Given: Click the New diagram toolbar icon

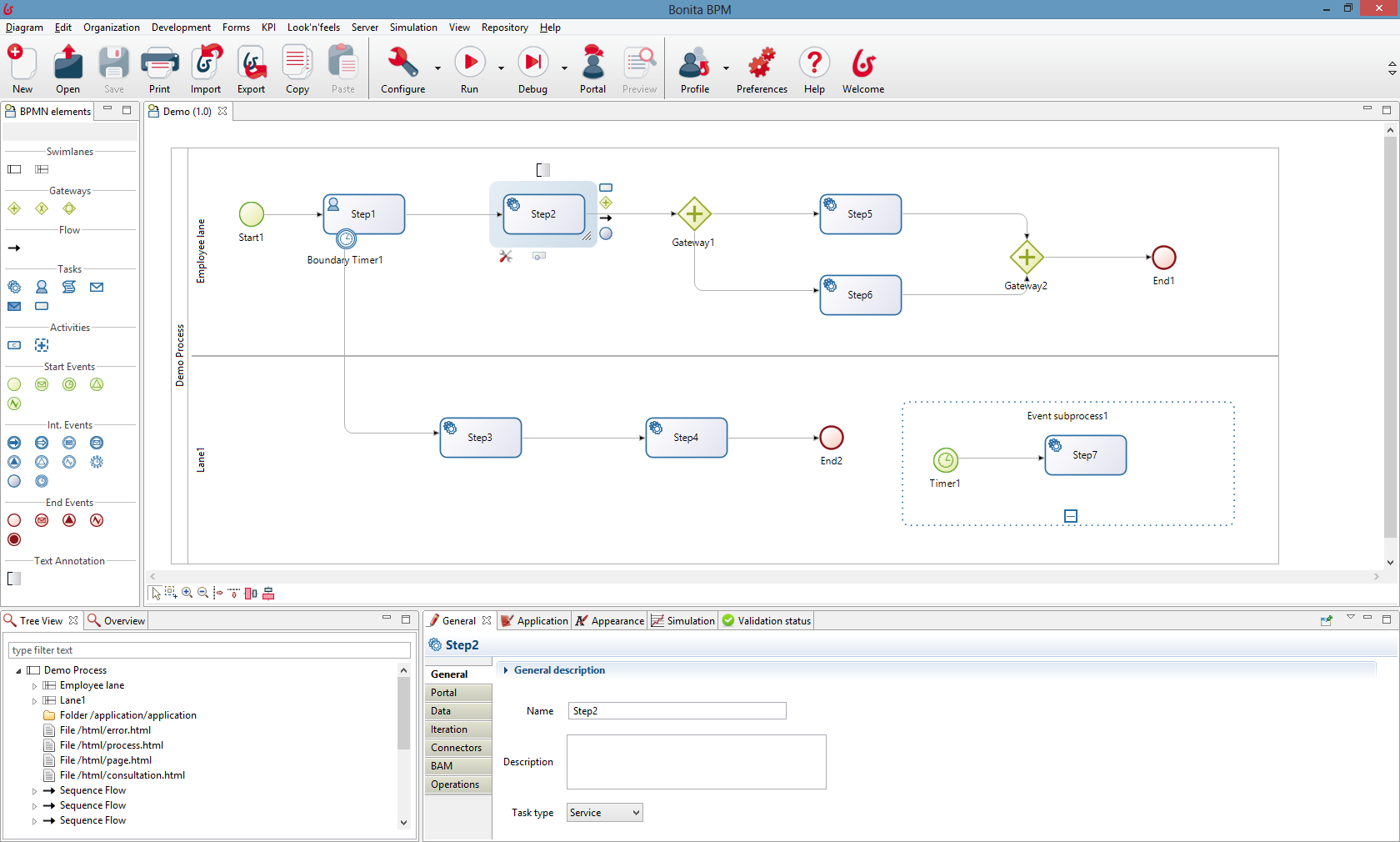Looking at the screenshot, I should 22,63.
